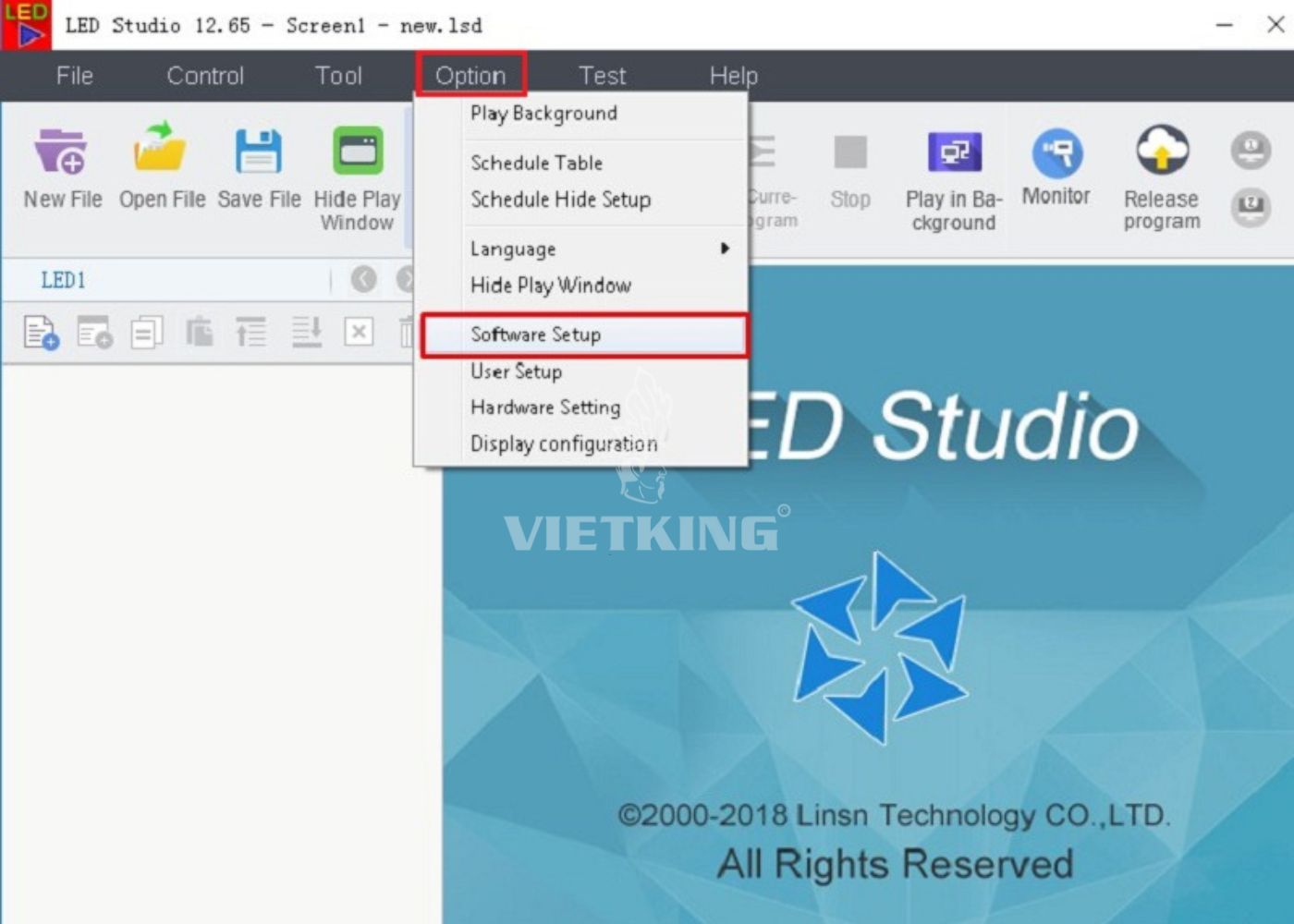Open the Monitor tool
The image size is (1294, 924).
click(1056, 153)
